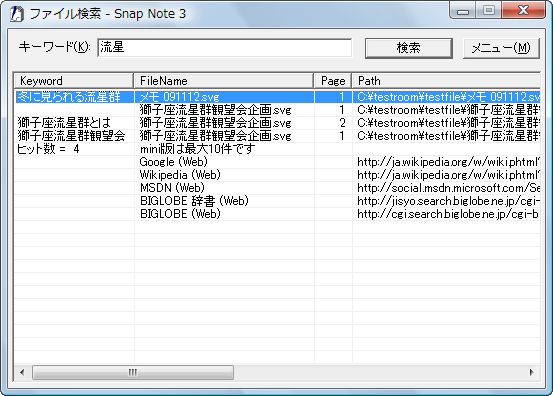Select keyword 獅子座流星群観望会
The height and width of the screenshot is (396, 553).
coord(71,136)
